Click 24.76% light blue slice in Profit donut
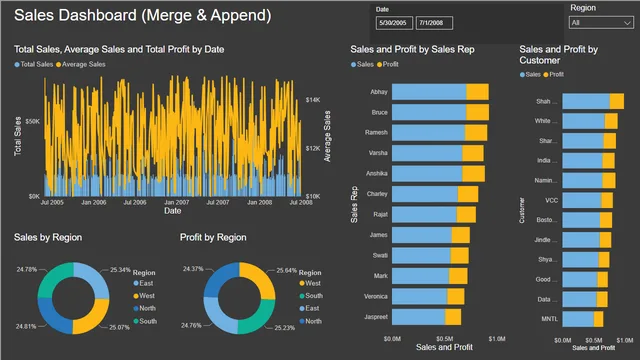Image resolution: width=640 pixels, height=360 pixels. pos(218,317)
